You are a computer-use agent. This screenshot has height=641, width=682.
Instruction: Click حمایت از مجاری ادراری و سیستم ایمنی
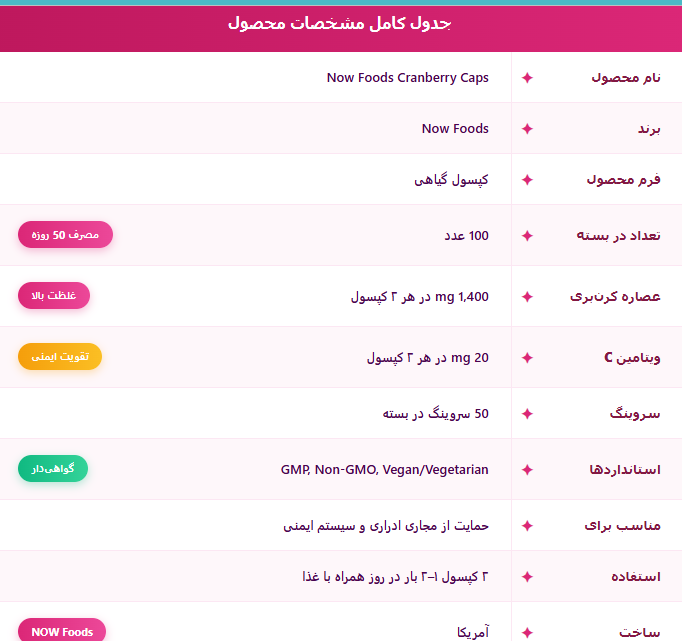386,526
